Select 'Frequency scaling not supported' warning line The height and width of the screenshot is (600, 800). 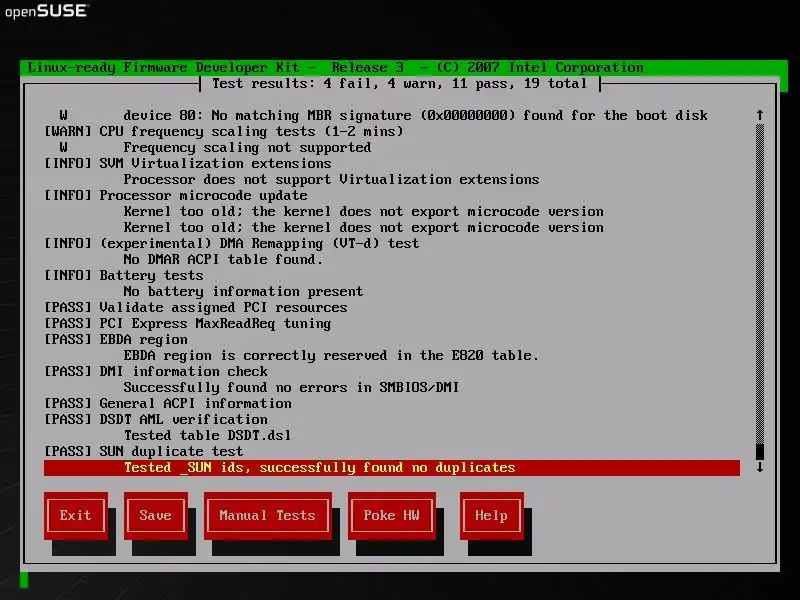point(247,147)
